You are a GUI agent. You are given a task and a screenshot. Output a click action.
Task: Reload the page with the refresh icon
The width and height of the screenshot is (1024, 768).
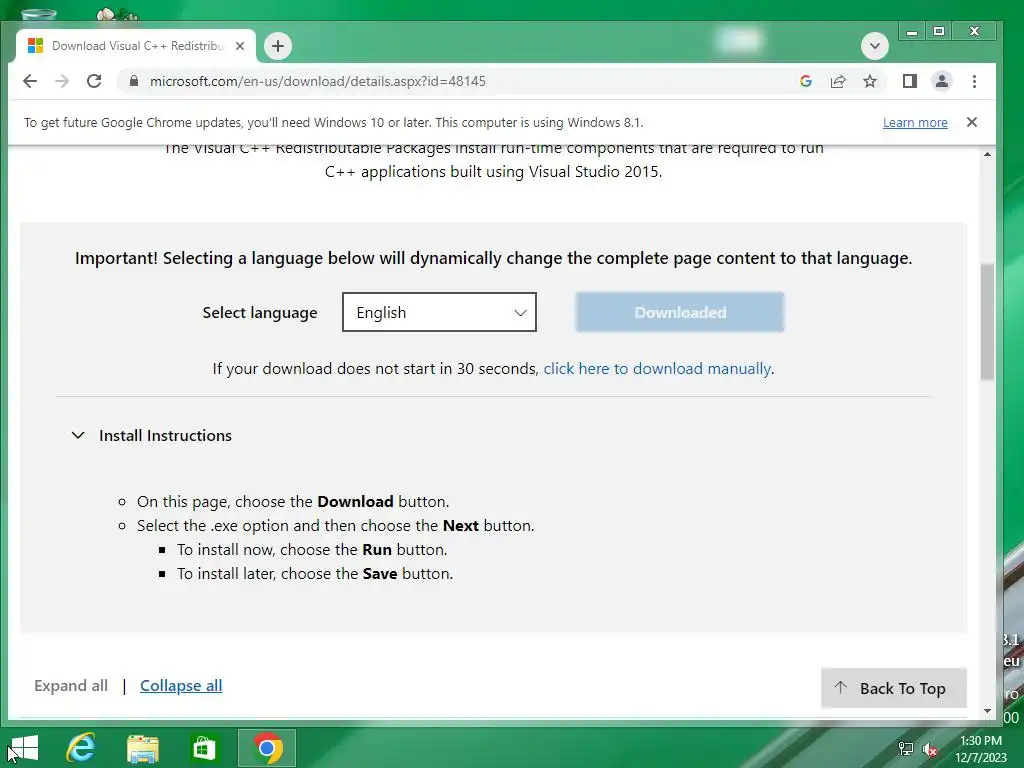(94, 81)
